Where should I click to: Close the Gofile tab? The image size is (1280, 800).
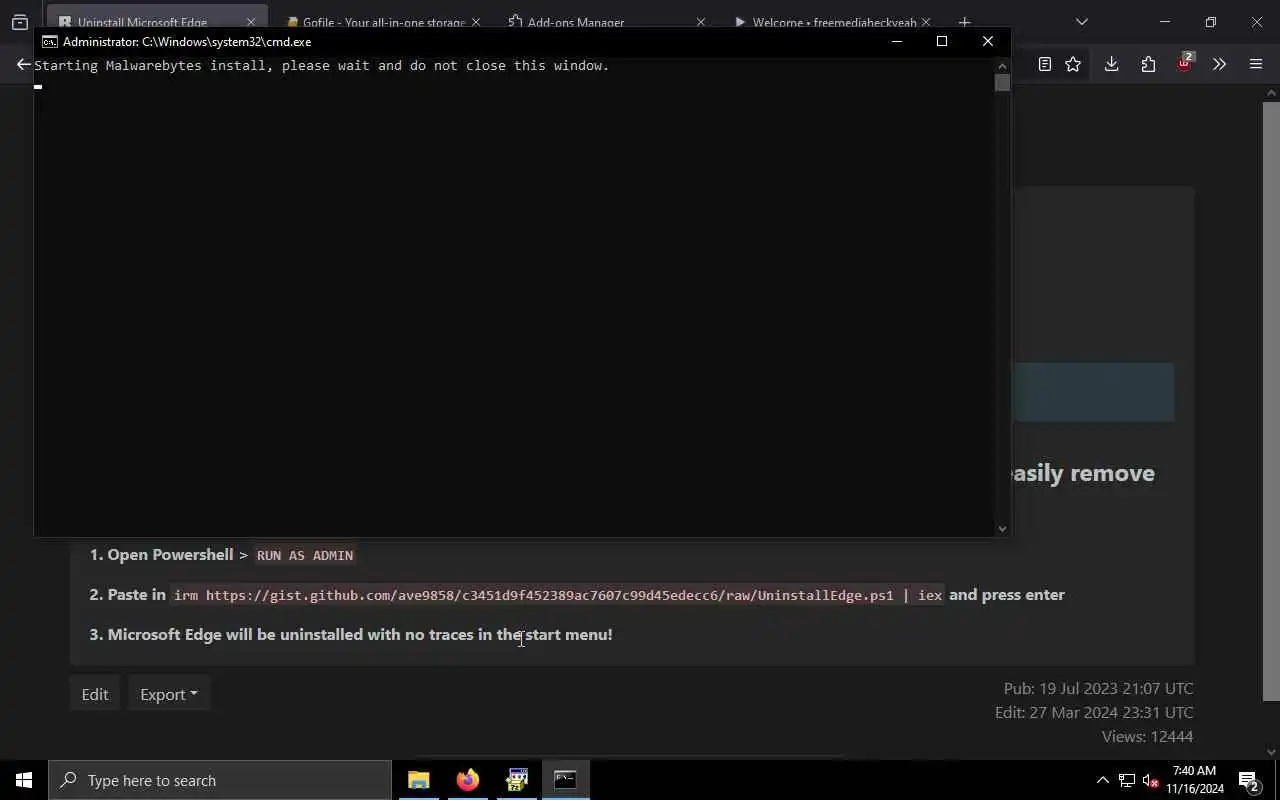[476, 22]
